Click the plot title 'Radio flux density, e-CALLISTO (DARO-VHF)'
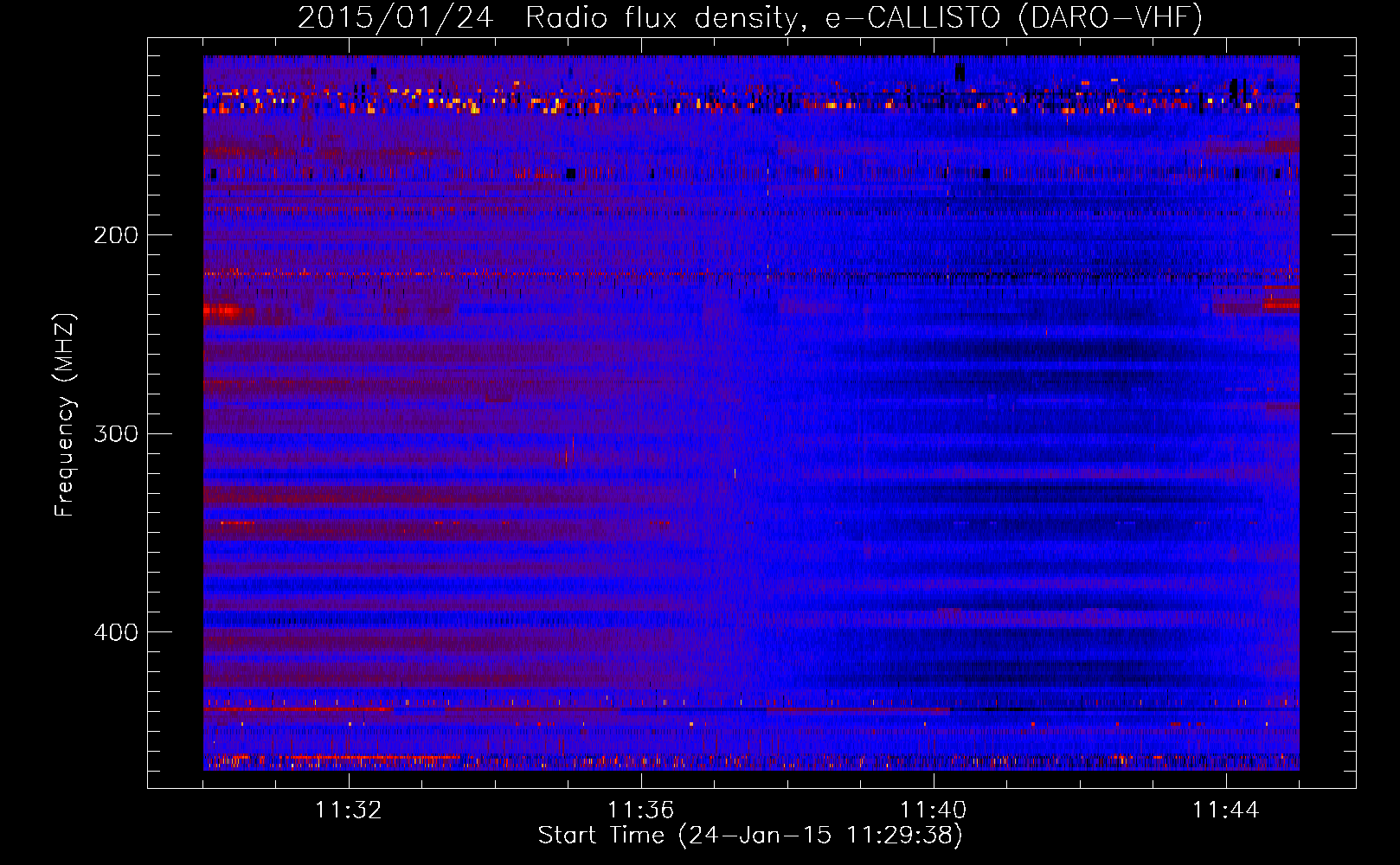Viewport: 1400px width, 865px height. pos(864,17)
